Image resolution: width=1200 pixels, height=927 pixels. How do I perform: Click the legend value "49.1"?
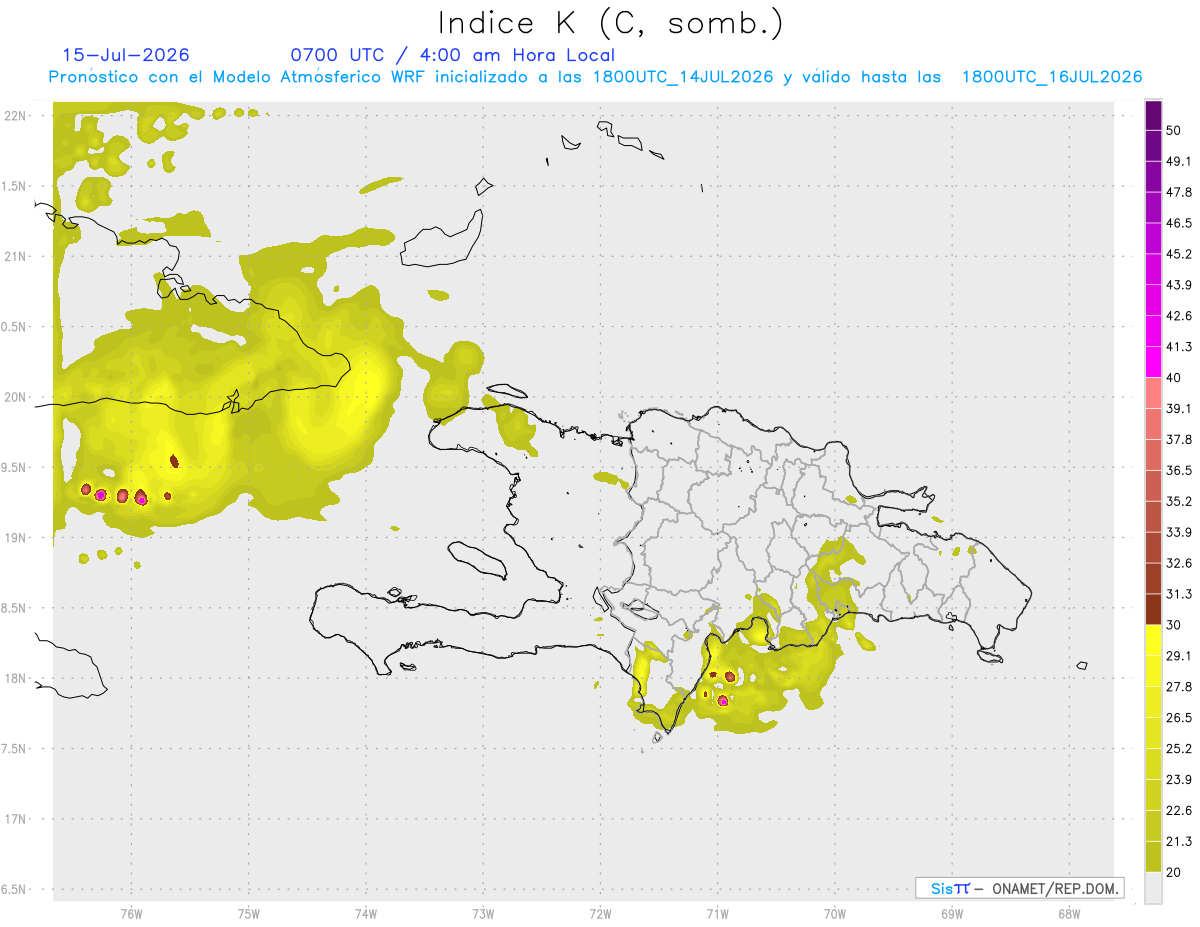(x=1179, y=161)
